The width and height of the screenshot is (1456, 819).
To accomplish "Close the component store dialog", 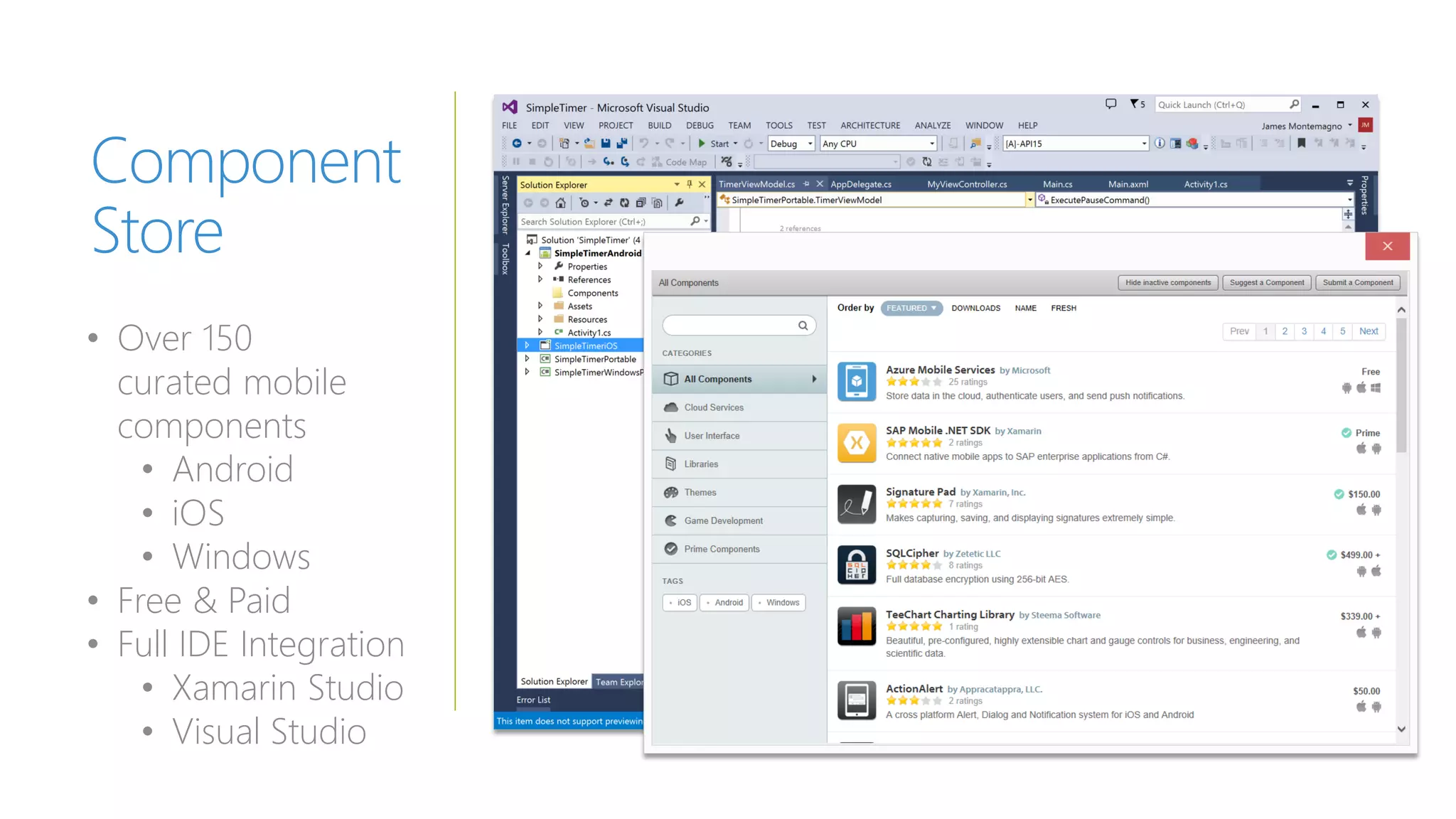I will click(1387, 247).
